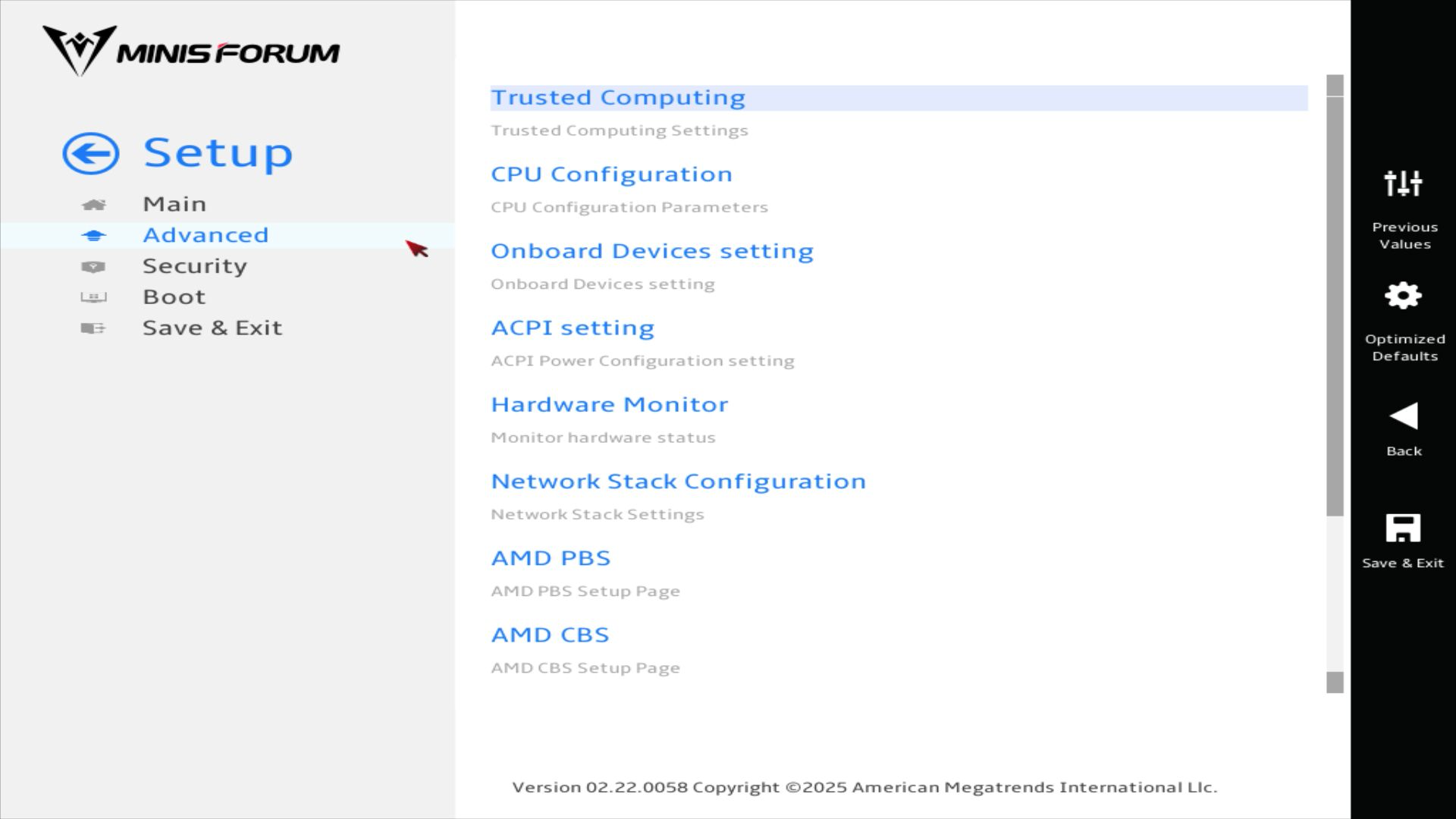The height and width of the screenshot is (819, 1456).
Task: Click the Back triangle icon
Action: pyautogui.click(x=1403, y=416)
